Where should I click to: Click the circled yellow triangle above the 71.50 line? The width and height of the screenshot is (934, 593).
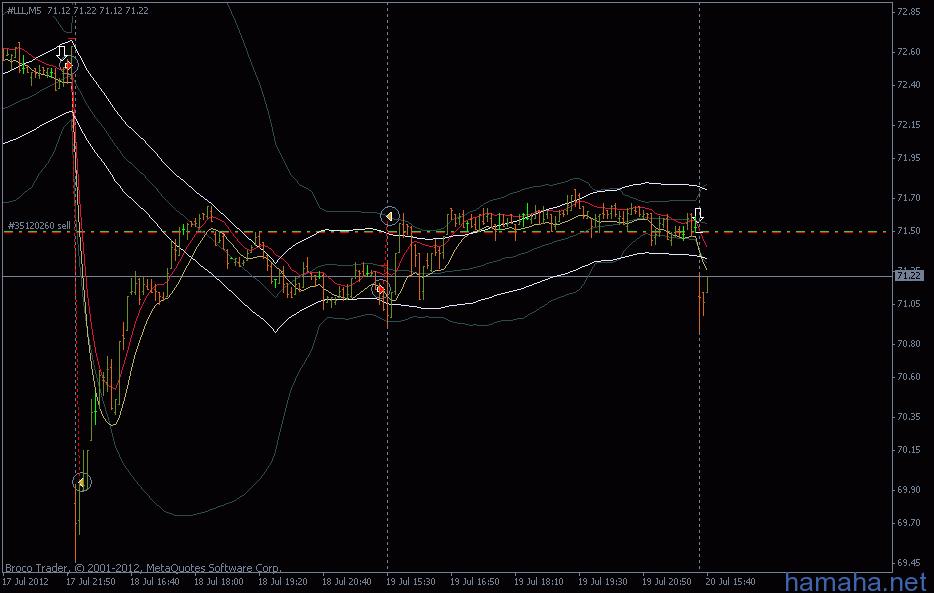pos(390,216)
